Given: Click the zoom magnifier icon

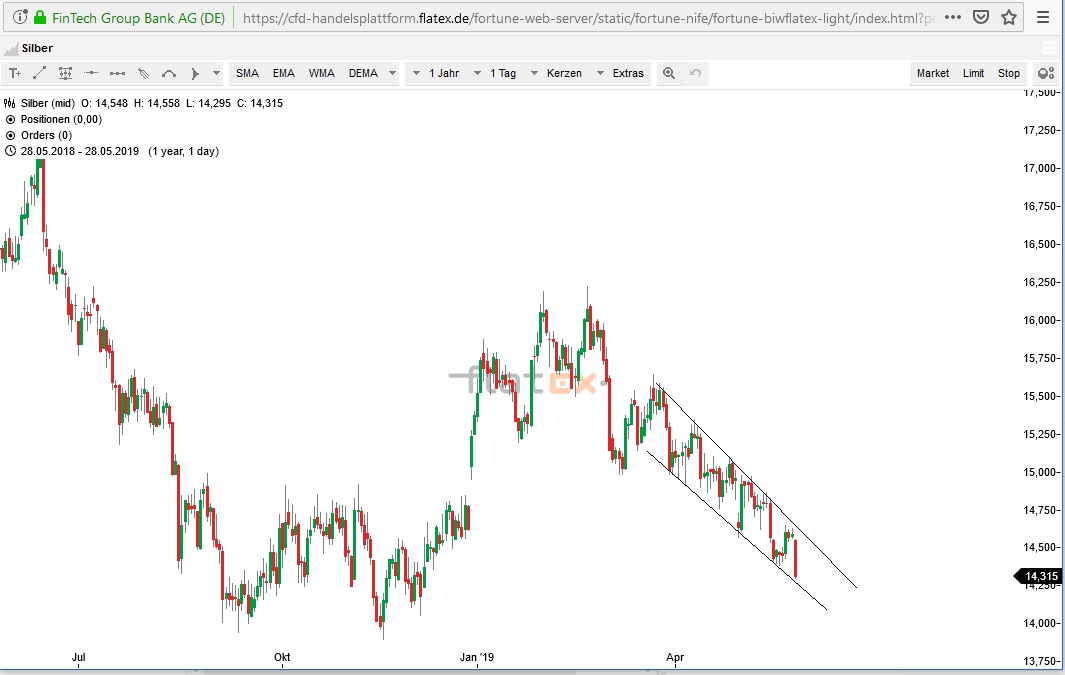Looking at the screenshot, I should point(669,73).
